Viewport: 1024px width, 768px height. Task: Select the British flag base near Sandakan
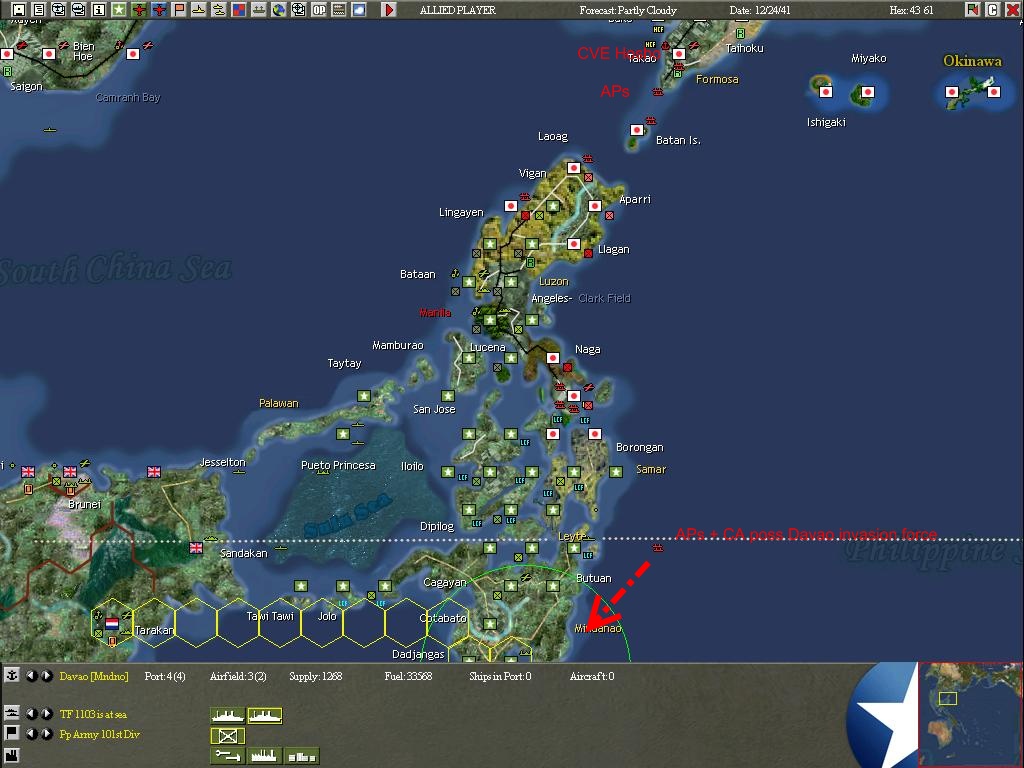[196, 547]
